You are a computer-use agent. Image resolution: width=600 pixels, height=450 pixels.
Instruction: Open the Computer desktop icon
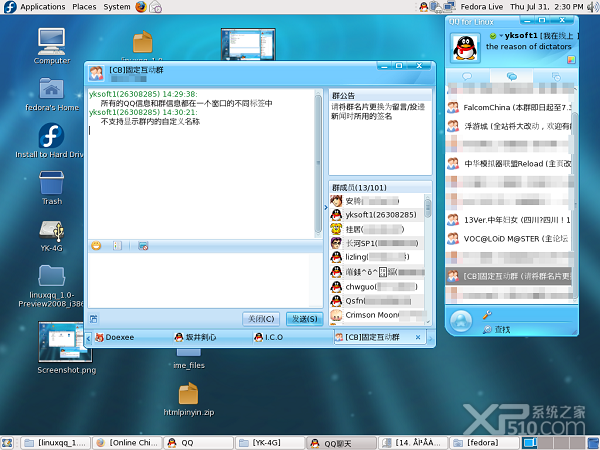[52, 46]
